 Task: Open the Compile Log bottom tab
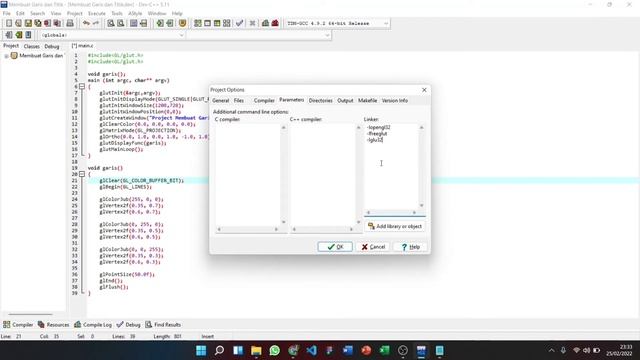[93, 325]
